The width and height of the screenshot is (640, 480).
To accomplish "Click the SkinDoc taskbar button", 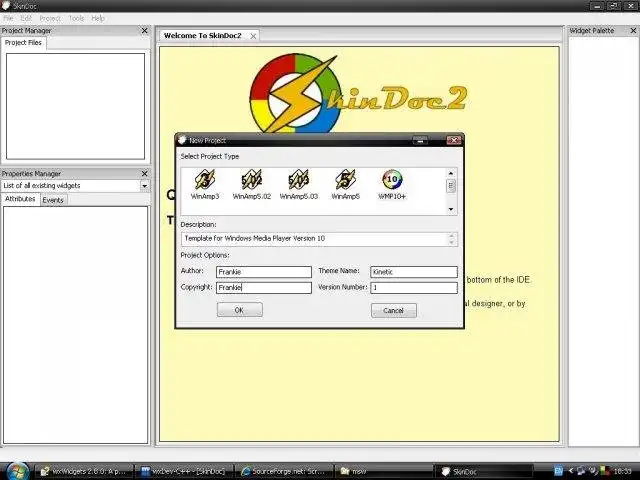I will click(484, 471).
